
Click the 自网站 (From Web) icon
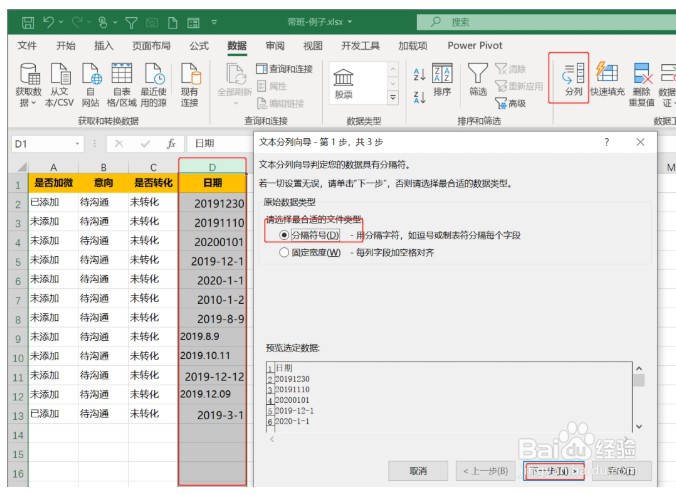[91, 73]
